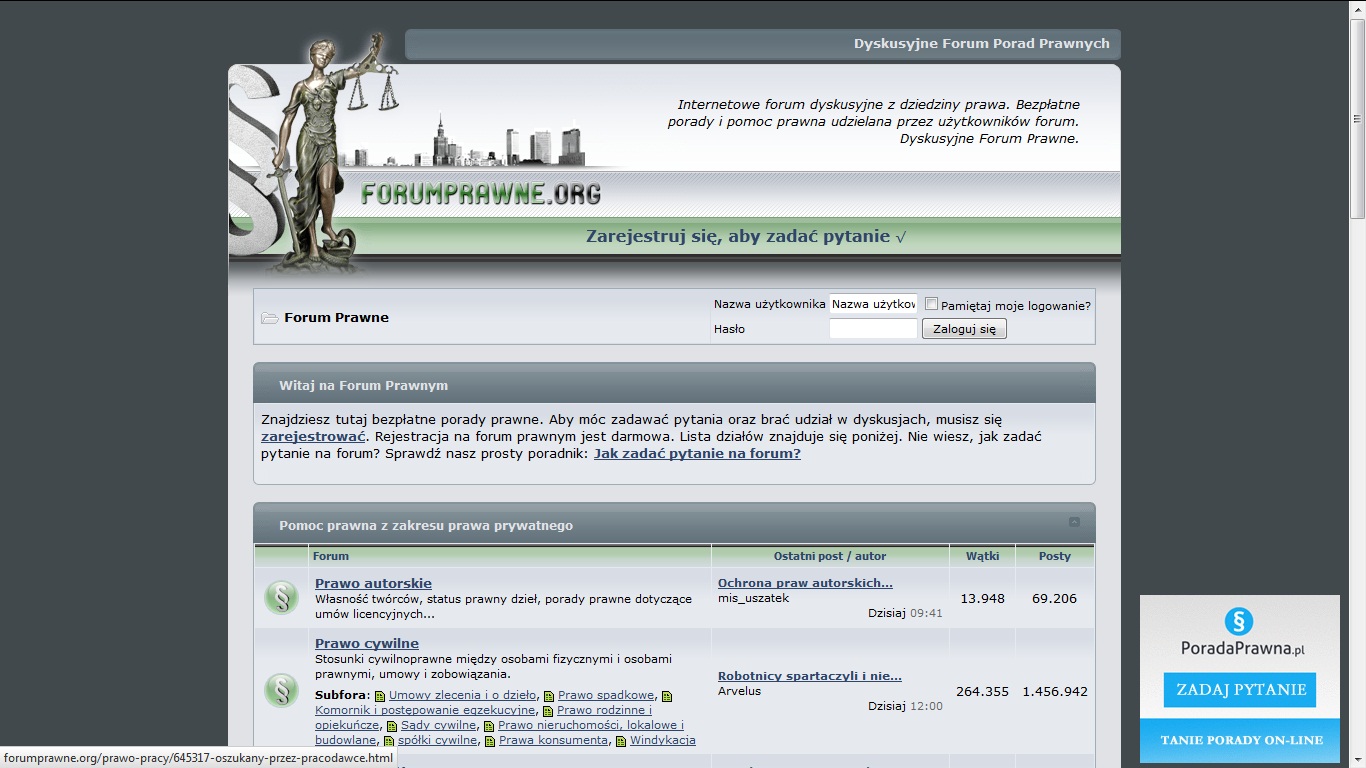Click the folder icon beside Forum Prawne
Screen dimensions: 1366x768
click(x=269, y=318)
